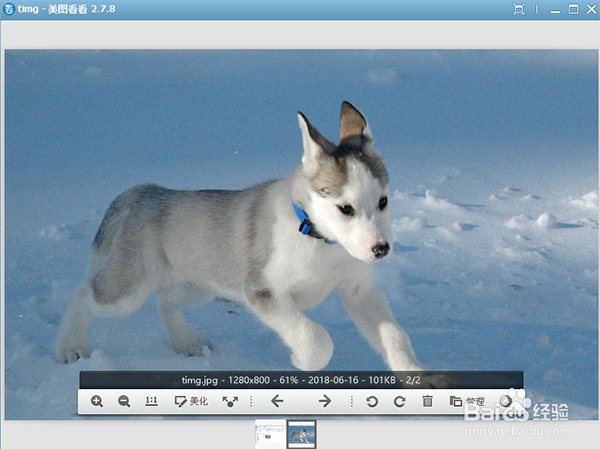Go to next image with right arrow
The width and height of the screenshot is (600, 449).
pos(325,401)
